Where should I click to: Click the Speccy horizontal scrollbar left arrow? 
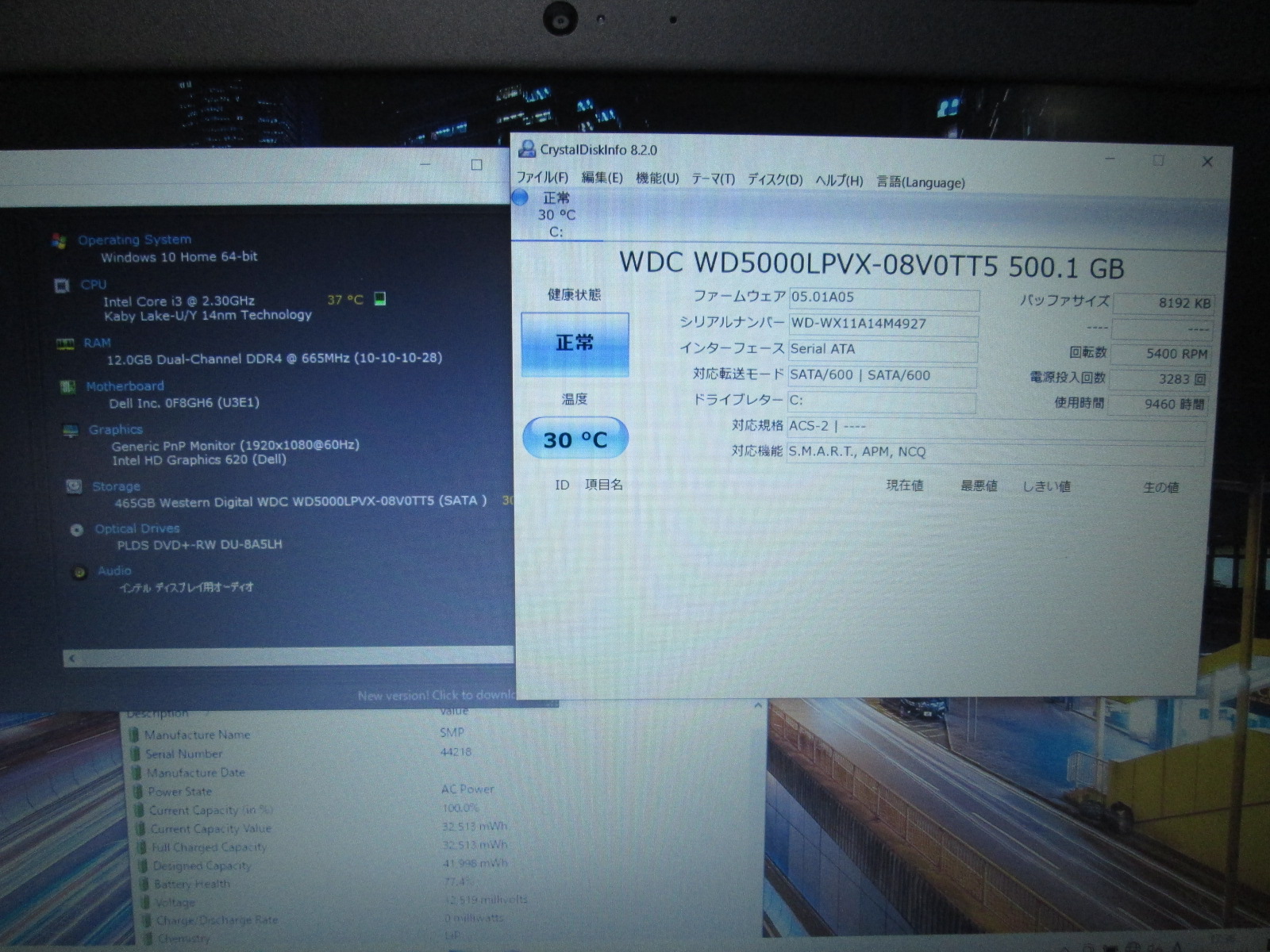(72, 658)
